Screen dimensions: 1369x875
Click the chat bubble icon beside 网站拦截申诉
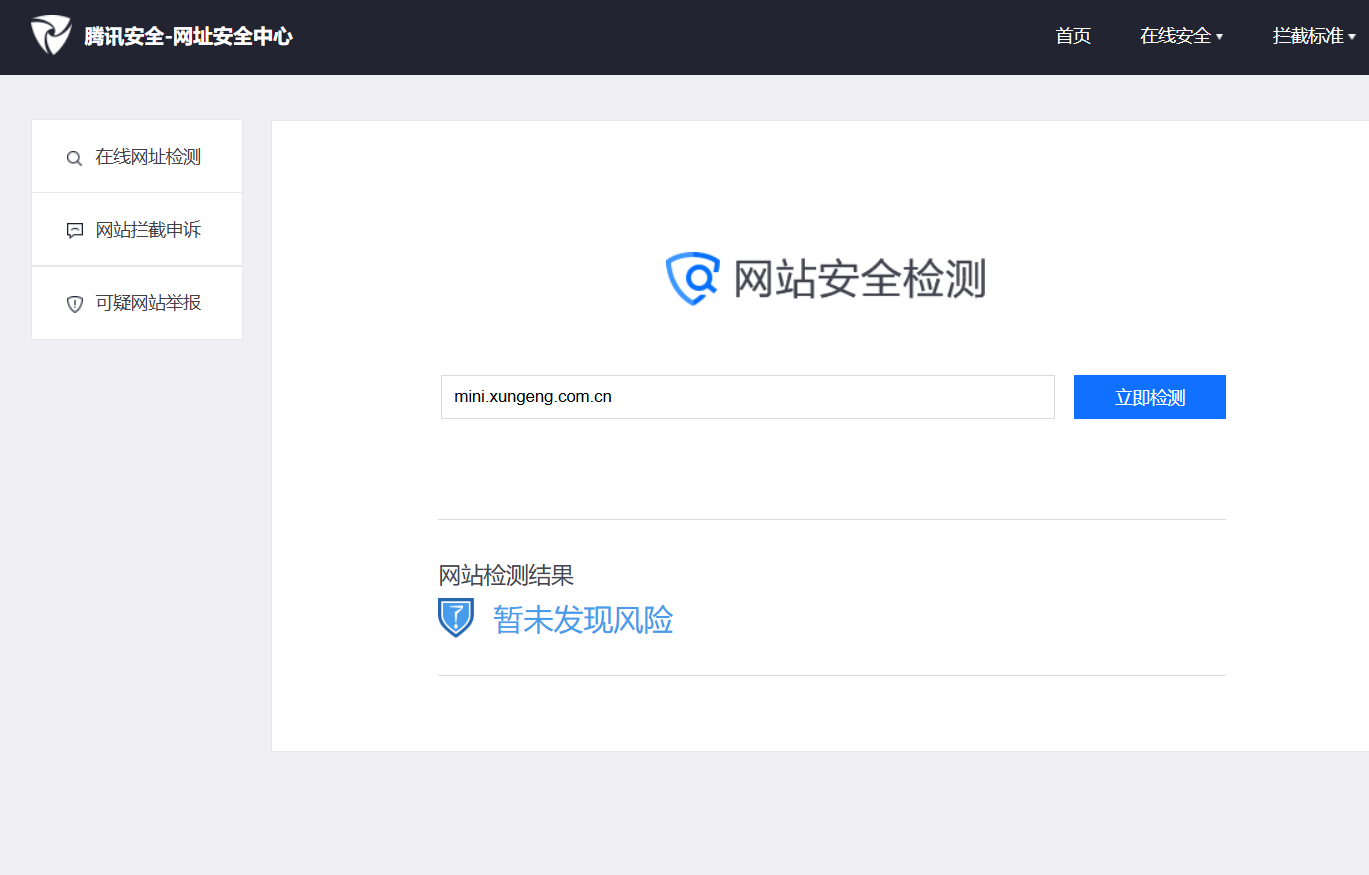click(x=74, y=231)
